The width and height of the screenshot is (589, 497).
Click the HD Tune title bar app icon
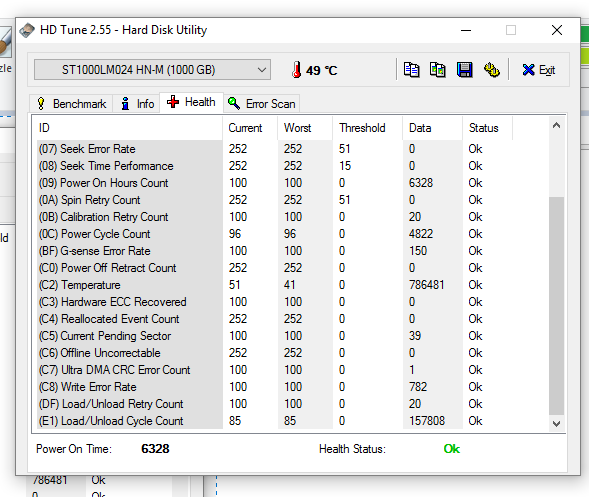coord(27,30)
